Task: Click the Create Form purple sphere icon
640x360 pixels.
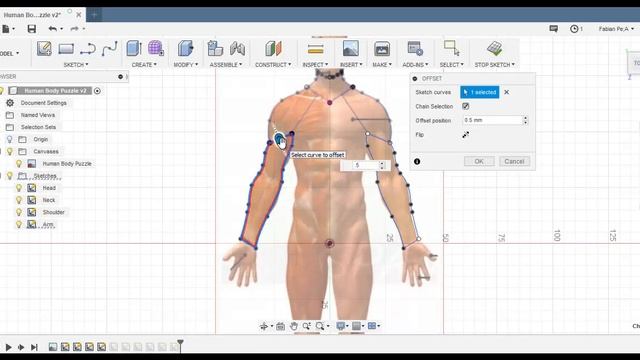Action: pos(156,48)
